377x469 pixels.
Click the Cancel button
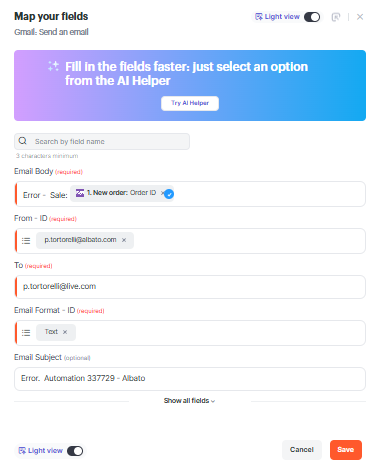click(302, 450)
